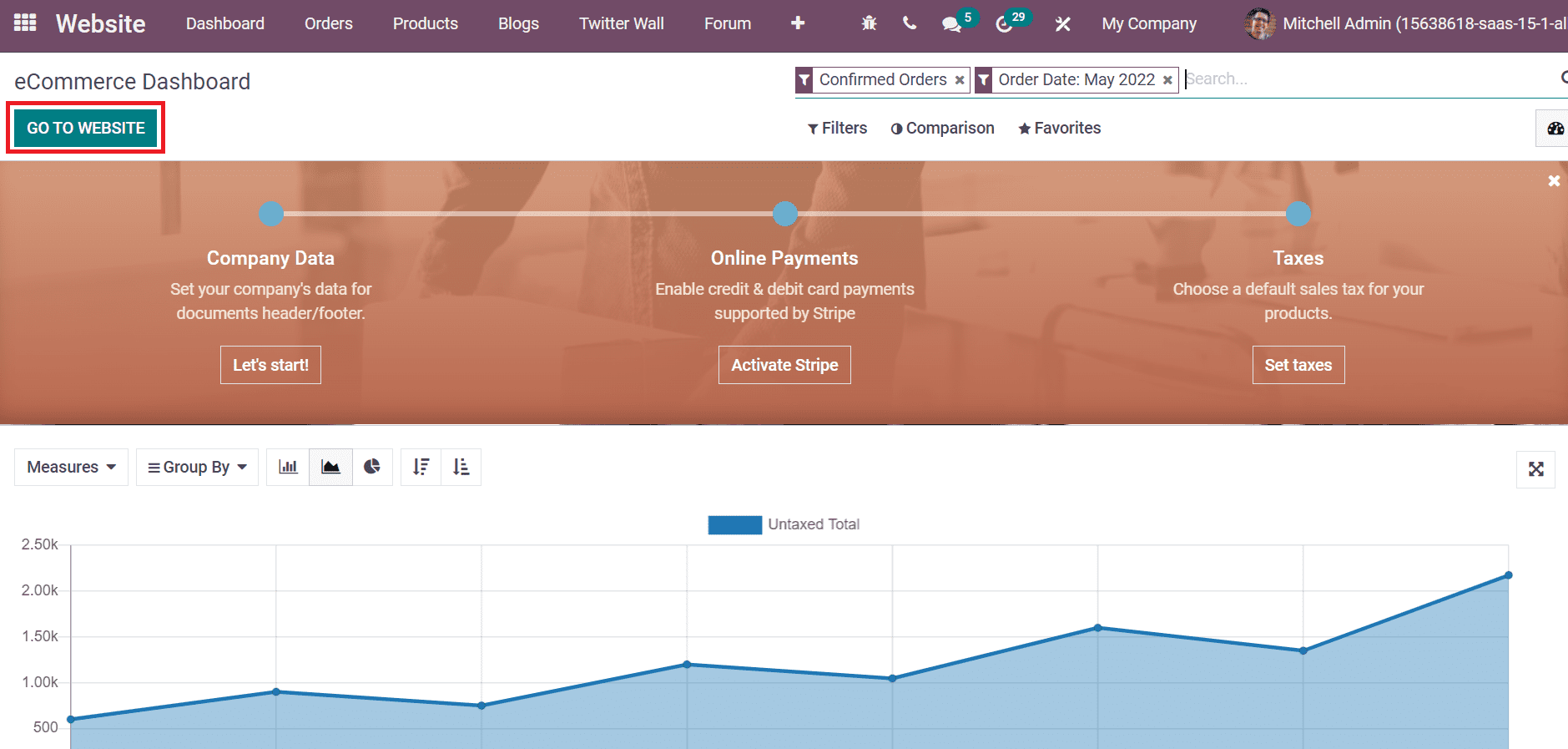Click the Website app title
The image size is (1568, 749).
[100, 23]
